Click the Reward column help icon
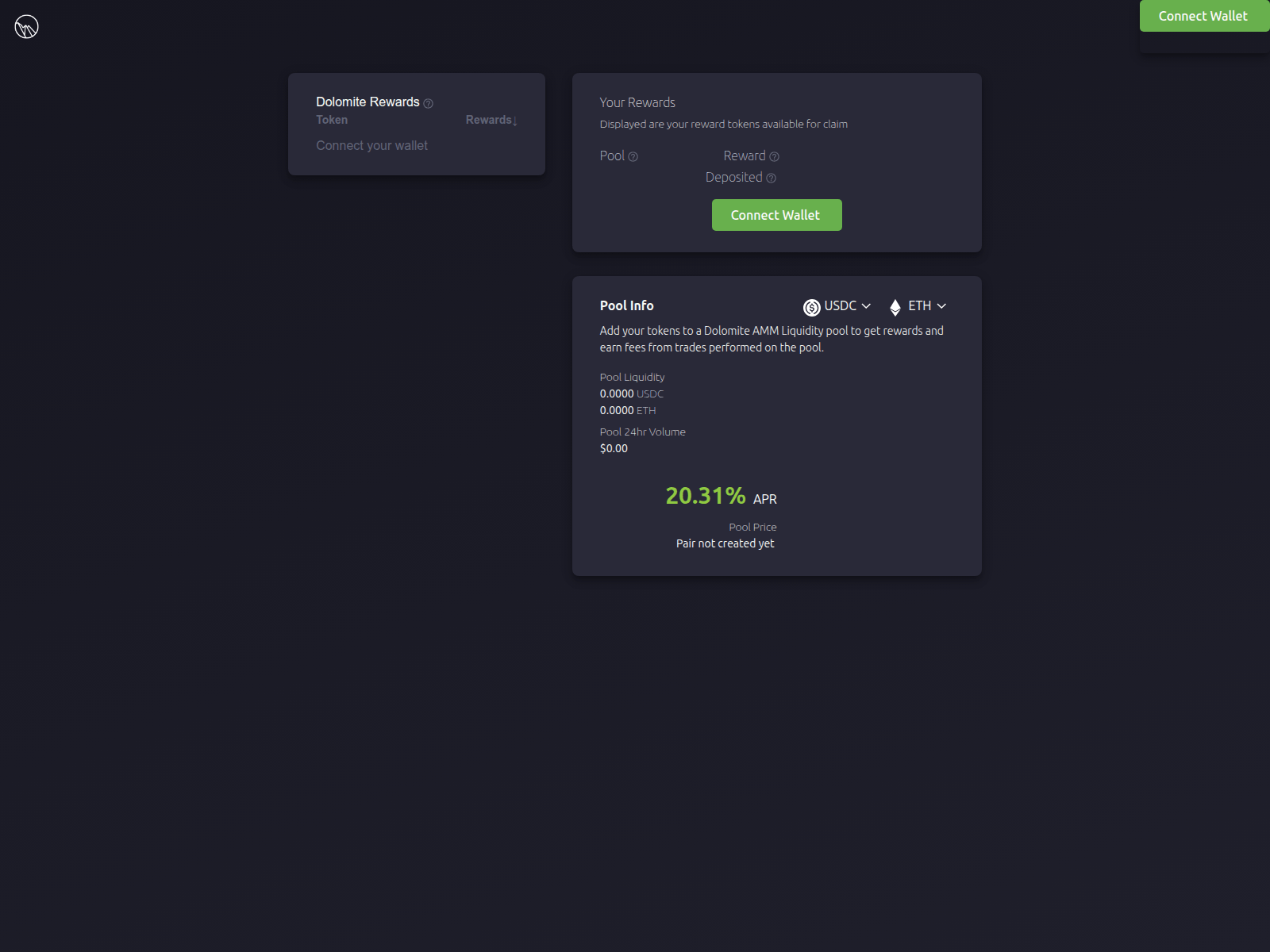The height and width of the screenshot is (952, 1270). point(775,157)
